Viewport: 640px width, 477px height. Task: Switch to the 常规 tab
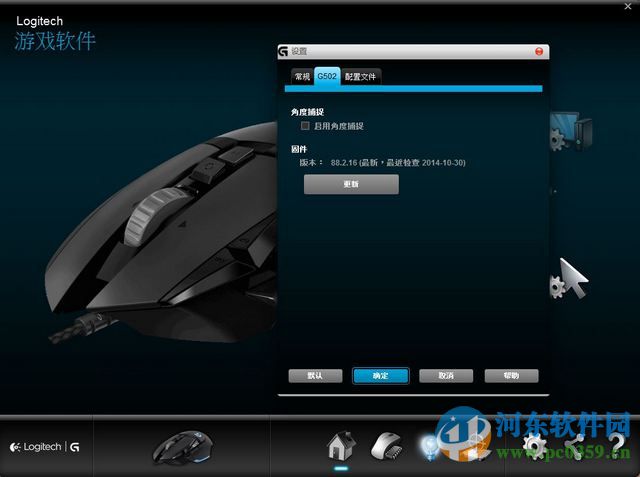(x=302, y=77)
